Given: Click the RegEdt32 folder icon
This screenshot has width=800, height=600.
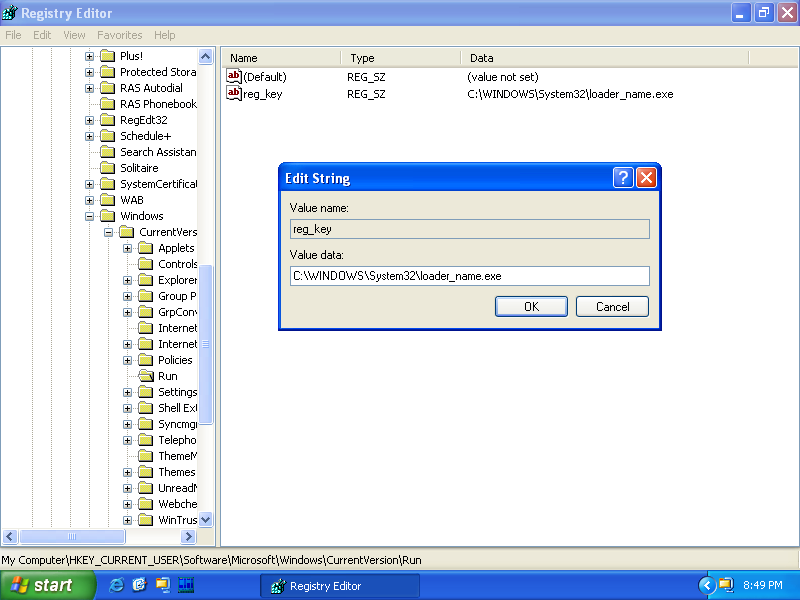Looking at the screenshot, I should pos(108,120).
